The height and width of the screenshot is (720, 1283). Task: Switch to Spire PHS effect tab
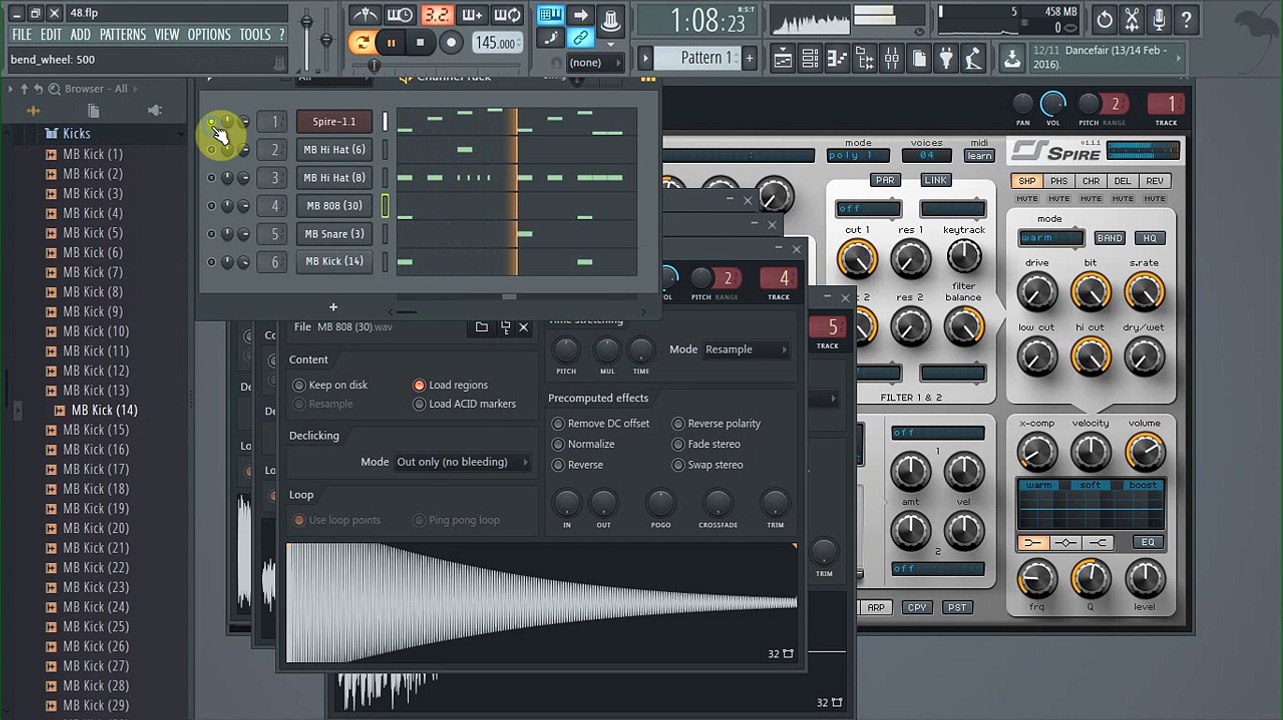tap(1059, 181)
